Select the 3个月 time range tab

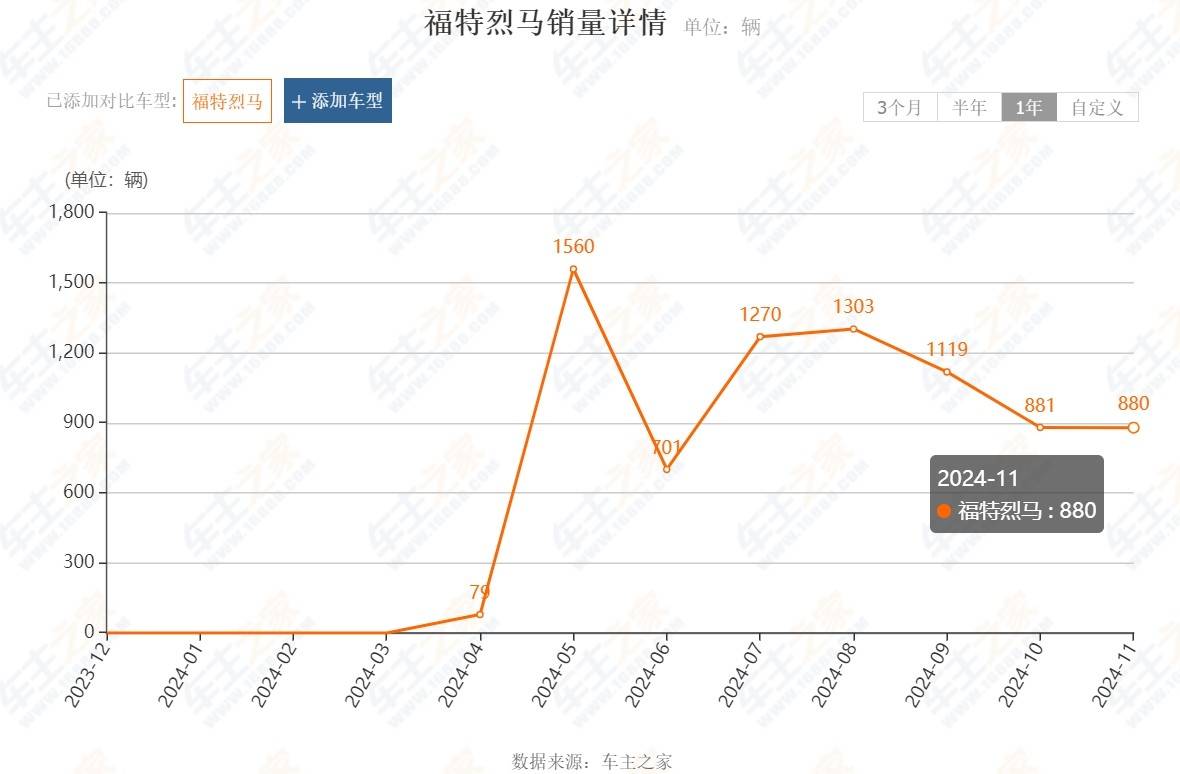(x=900, y=107)
